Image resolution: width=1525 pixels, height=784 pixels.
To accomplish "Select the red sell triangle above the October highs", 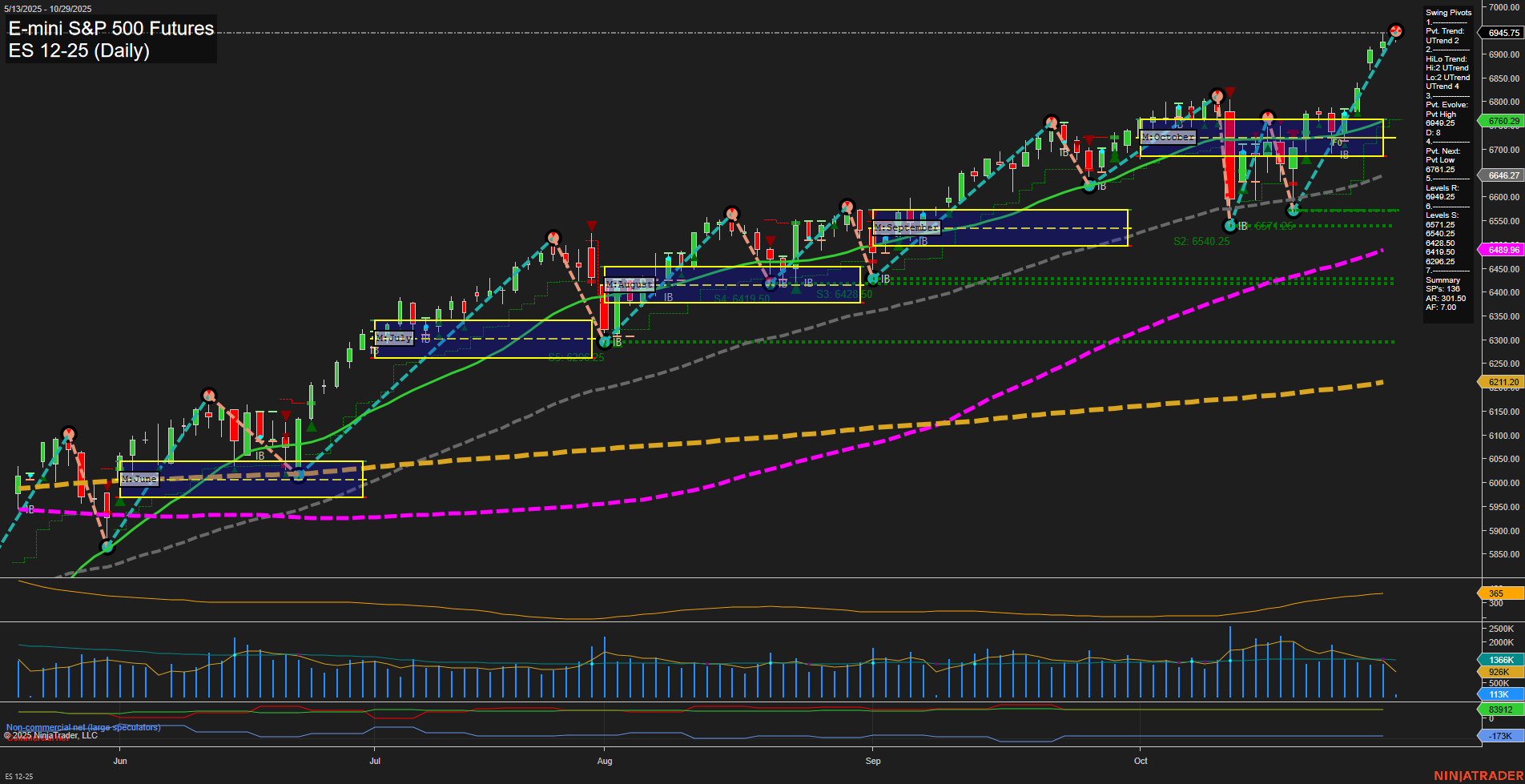I will tap(1230, 91).
